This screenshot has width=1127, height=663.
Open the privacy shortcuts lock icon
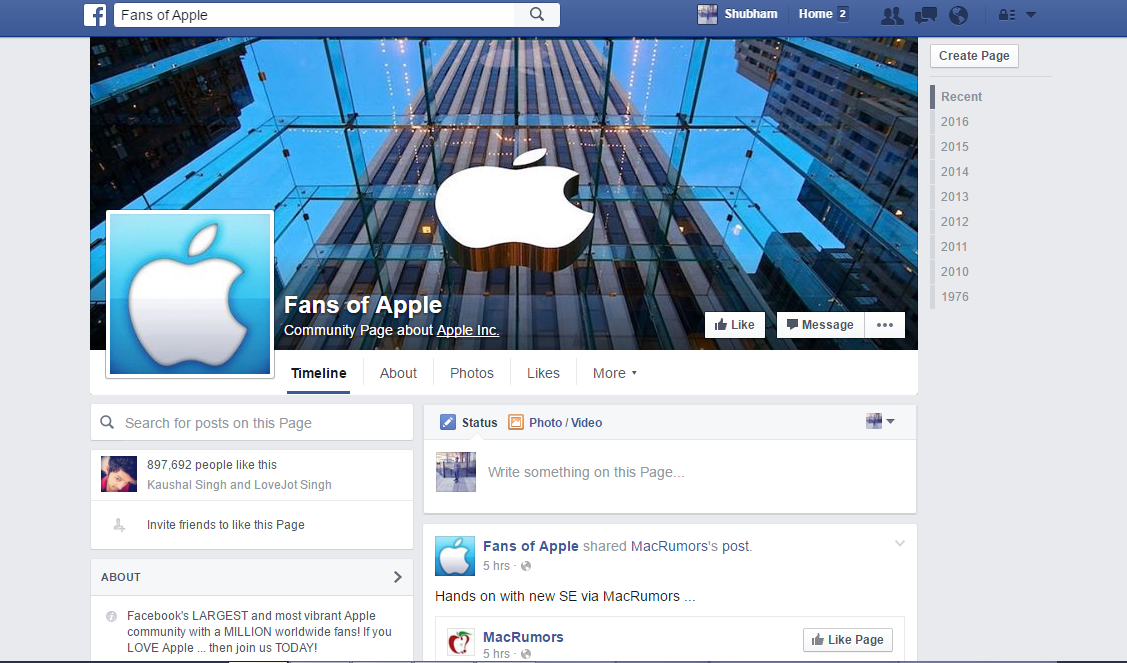point(1007,14)
